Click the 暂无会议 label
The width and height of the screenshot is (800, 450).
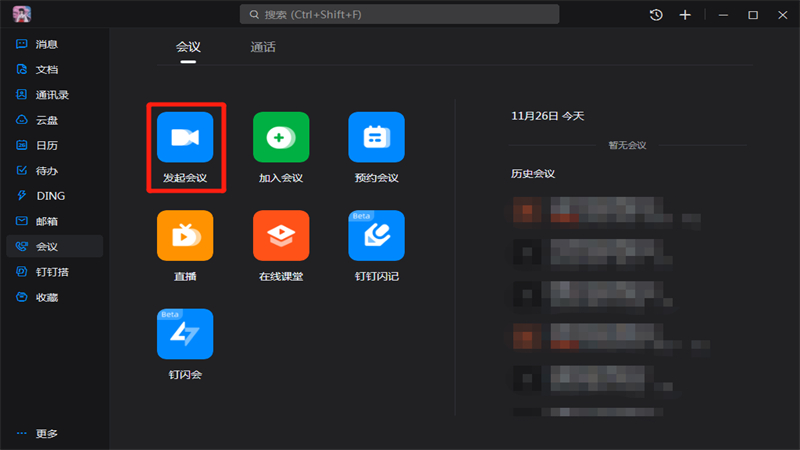tap(627, 145)
